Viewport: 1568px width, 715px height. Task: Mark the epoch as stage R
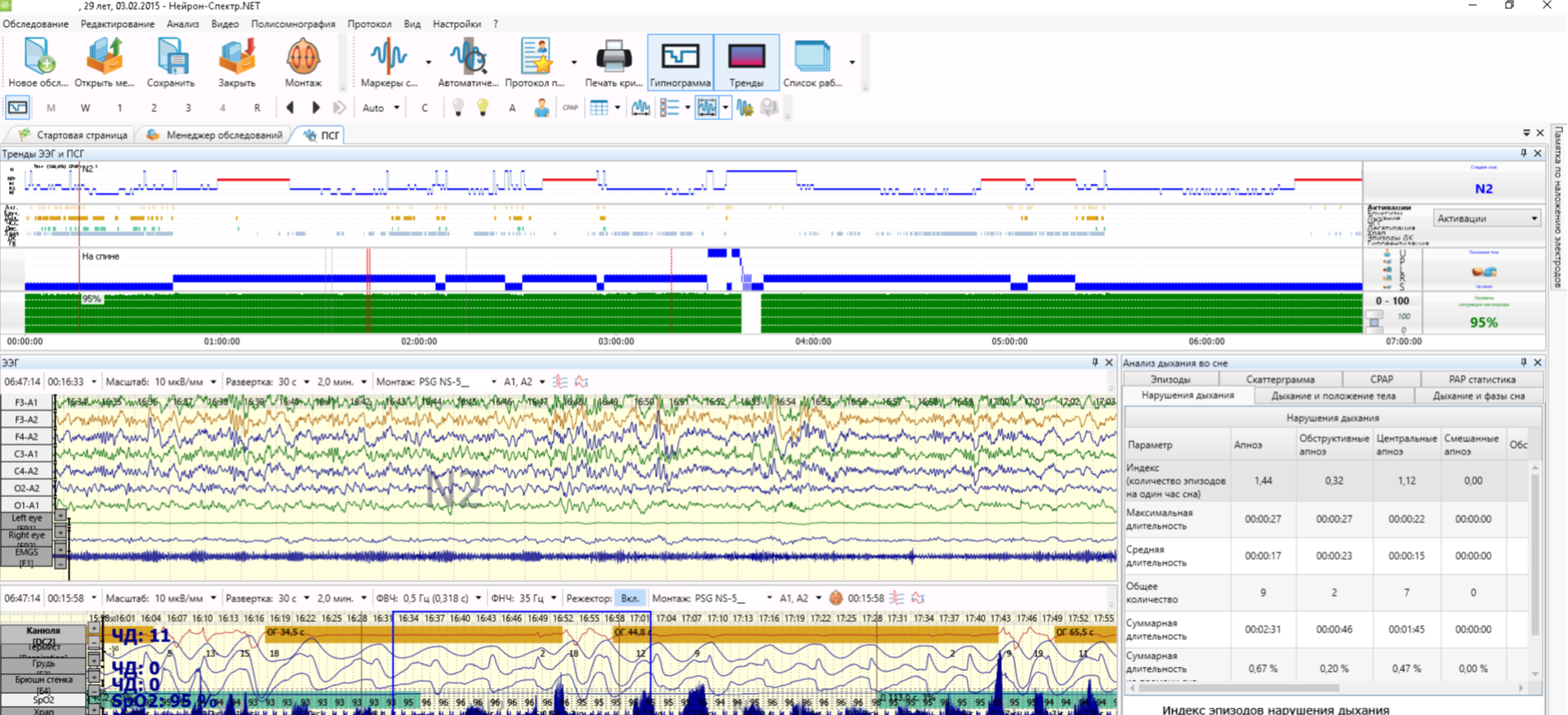[x=256, y=108]
